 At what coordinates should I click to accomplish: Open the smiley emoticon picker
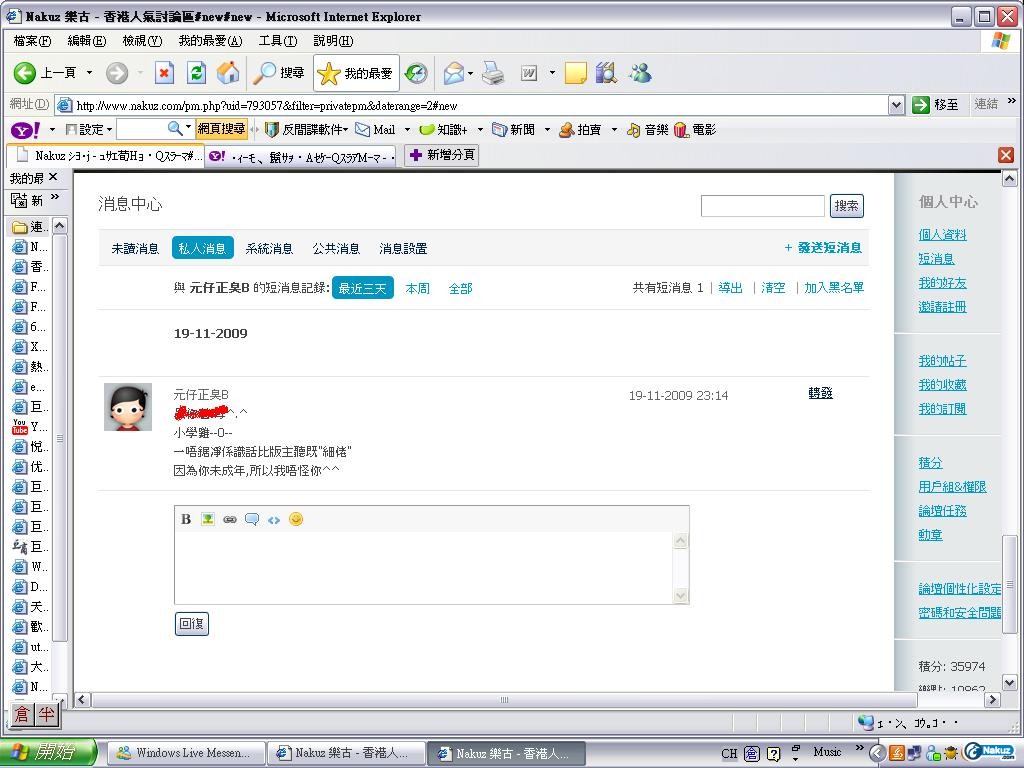pos(296,519)
